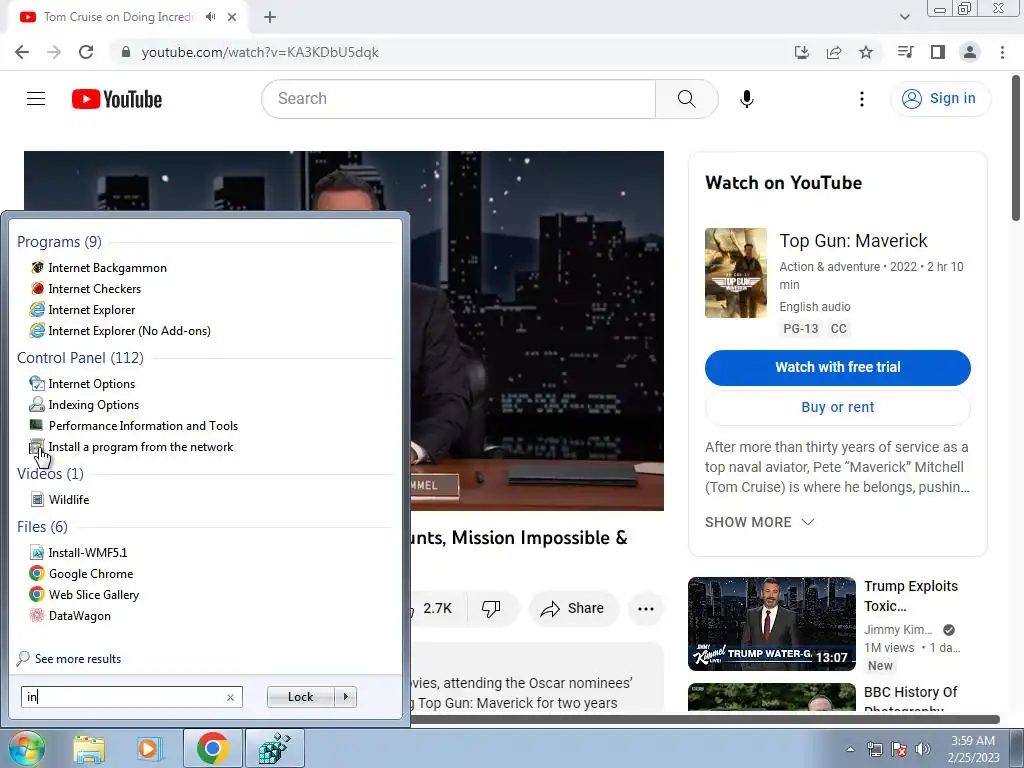
Task: Click the share this page icon
Action: click(x=834, y=52)
